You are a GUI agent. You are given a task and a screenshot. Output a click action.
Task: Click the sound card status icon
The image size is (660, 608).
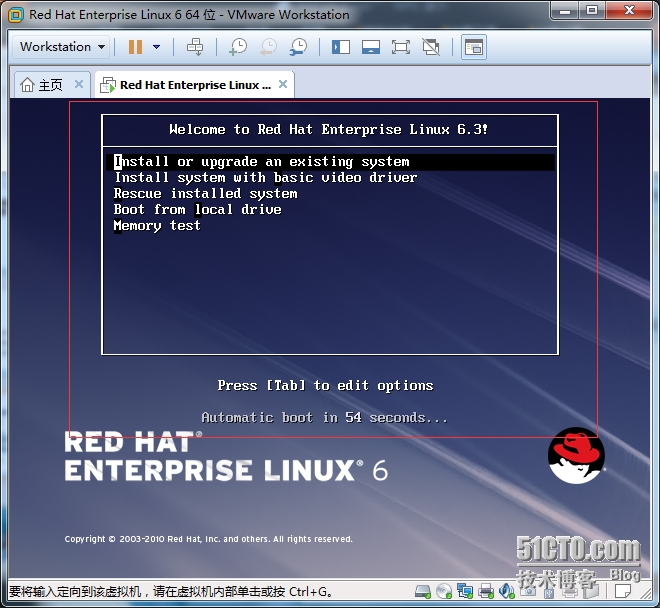pyautogui.click(x=507, y=592)
